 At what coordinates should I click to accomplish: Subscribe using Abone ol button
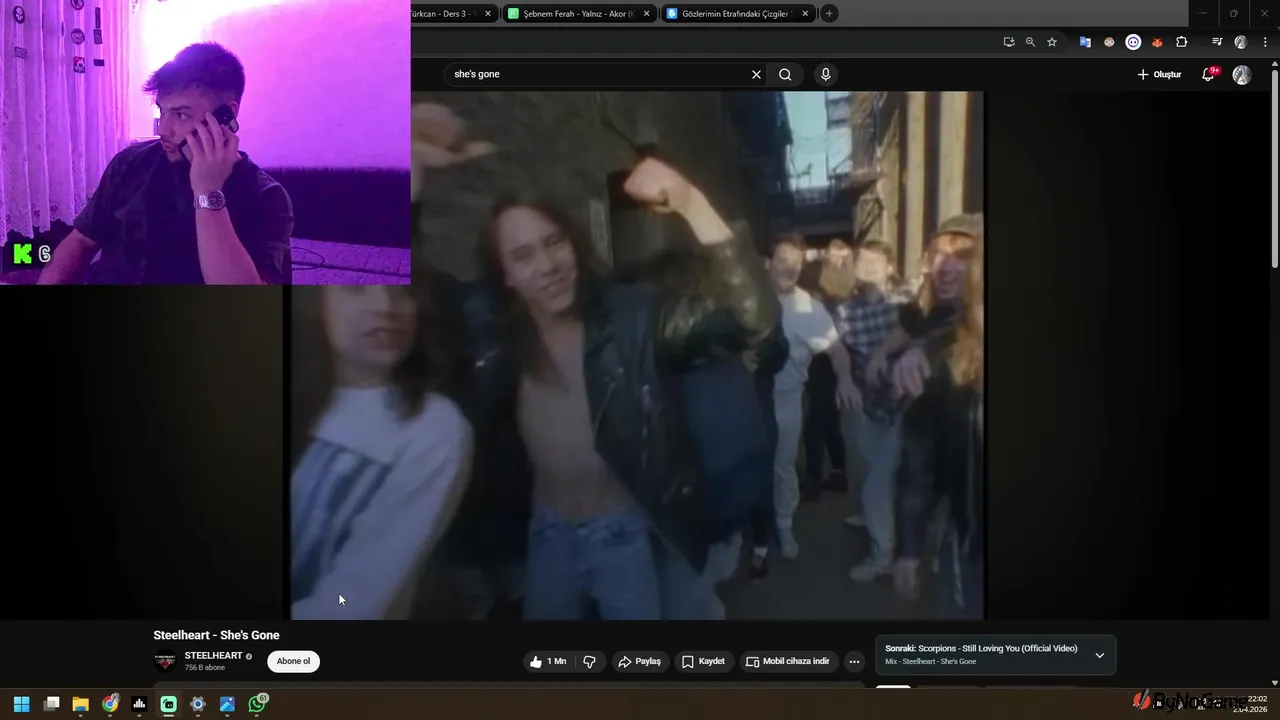(x=293, y=661)
